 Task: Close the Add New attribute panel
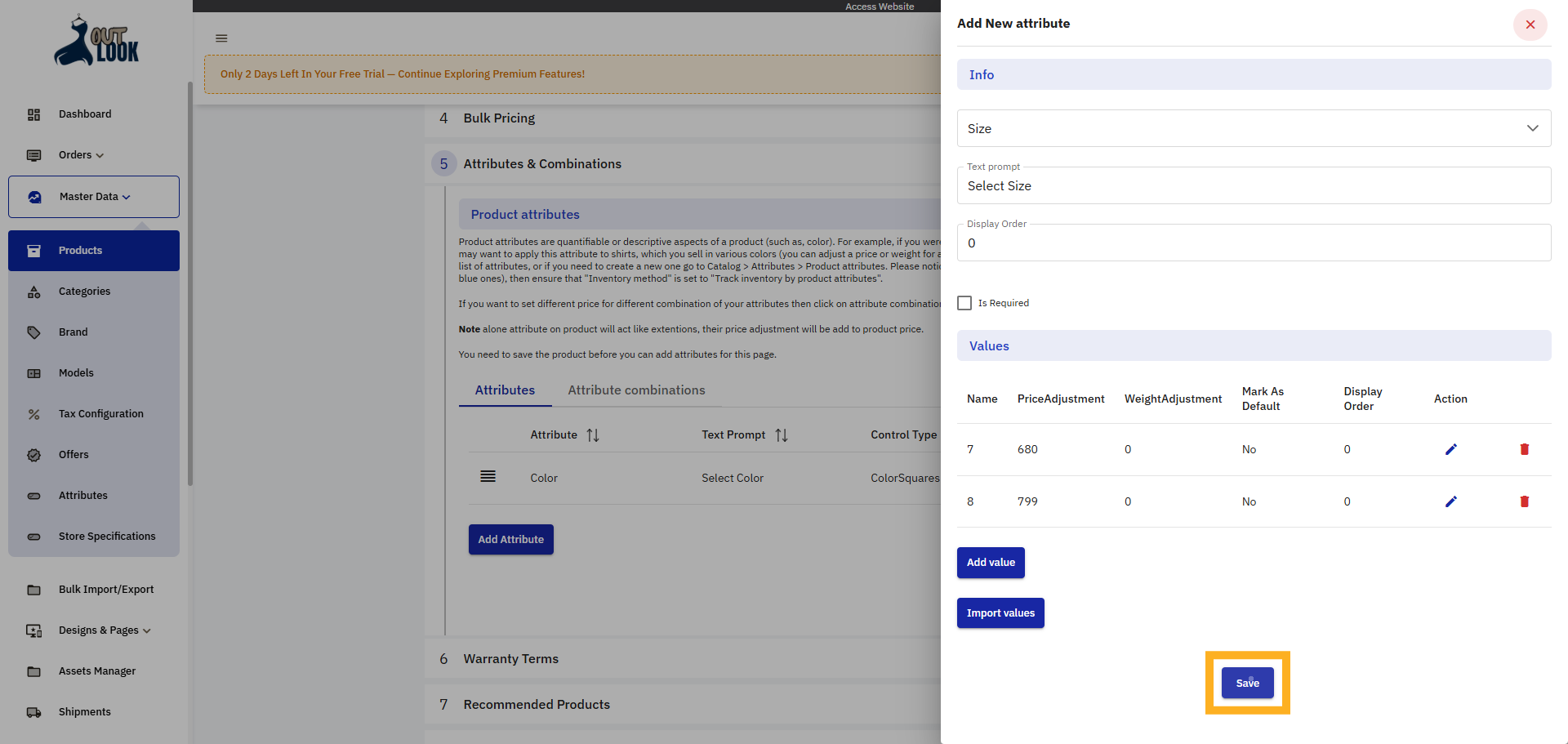1530,25
